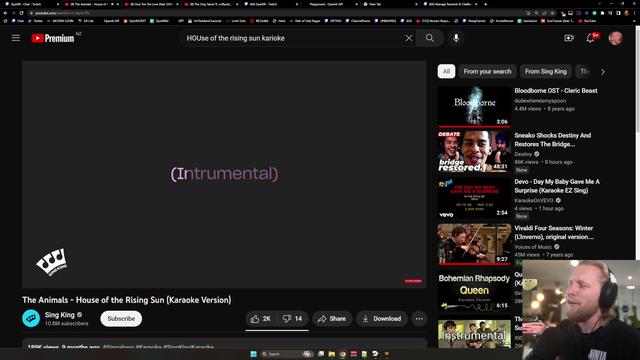
Task: Open Task View on the taskbar
Action: point(321,354)
